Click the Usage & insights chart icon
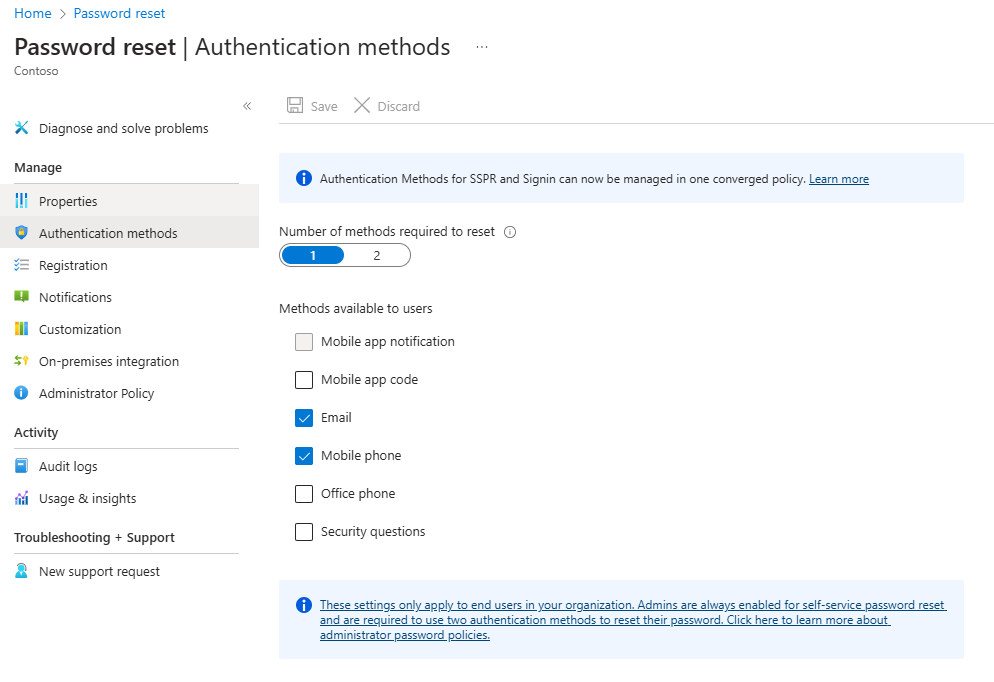This screenshot has height=682, width=994. click(22, 498)
